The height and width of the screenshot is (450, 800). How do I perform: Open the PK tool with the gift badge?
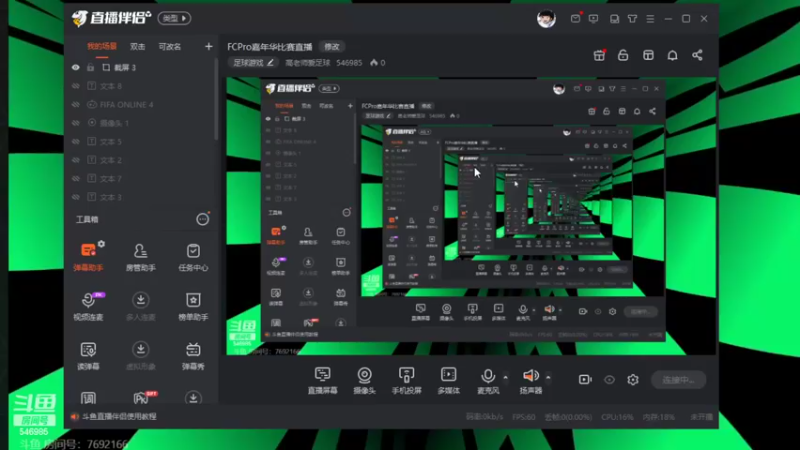143,397
